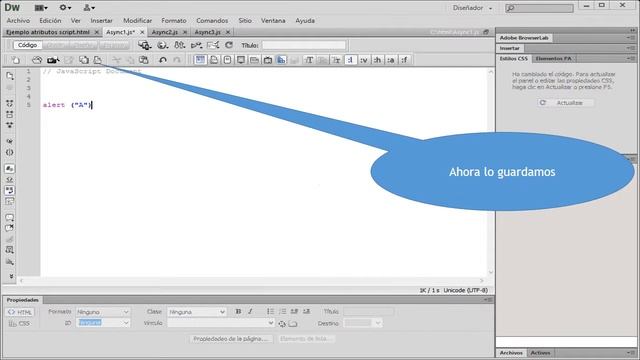The height and width of the screenshot is (360, 640).
Task: Click the Unordered list icon in properties
Action: pos(270,311)
